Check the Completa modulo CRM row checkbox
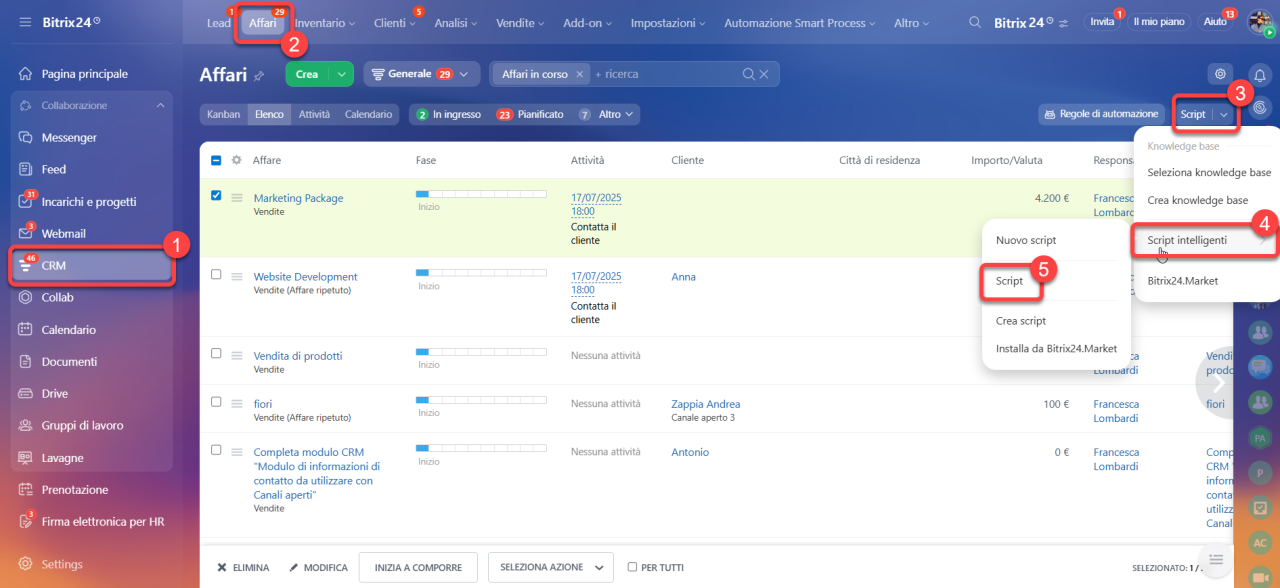This screenshot has width=1280, height=588. coord(216,450)
